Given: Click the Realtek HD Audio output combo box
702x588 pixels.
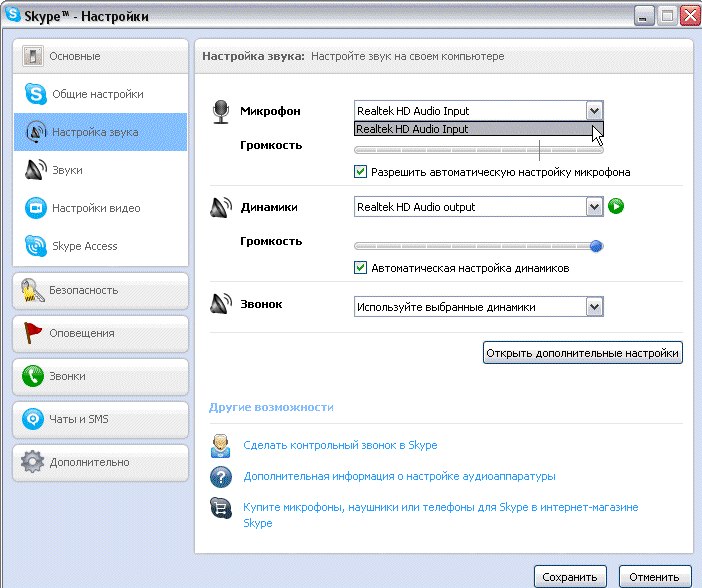Looking at the screenshot, I should pos(479,207).
